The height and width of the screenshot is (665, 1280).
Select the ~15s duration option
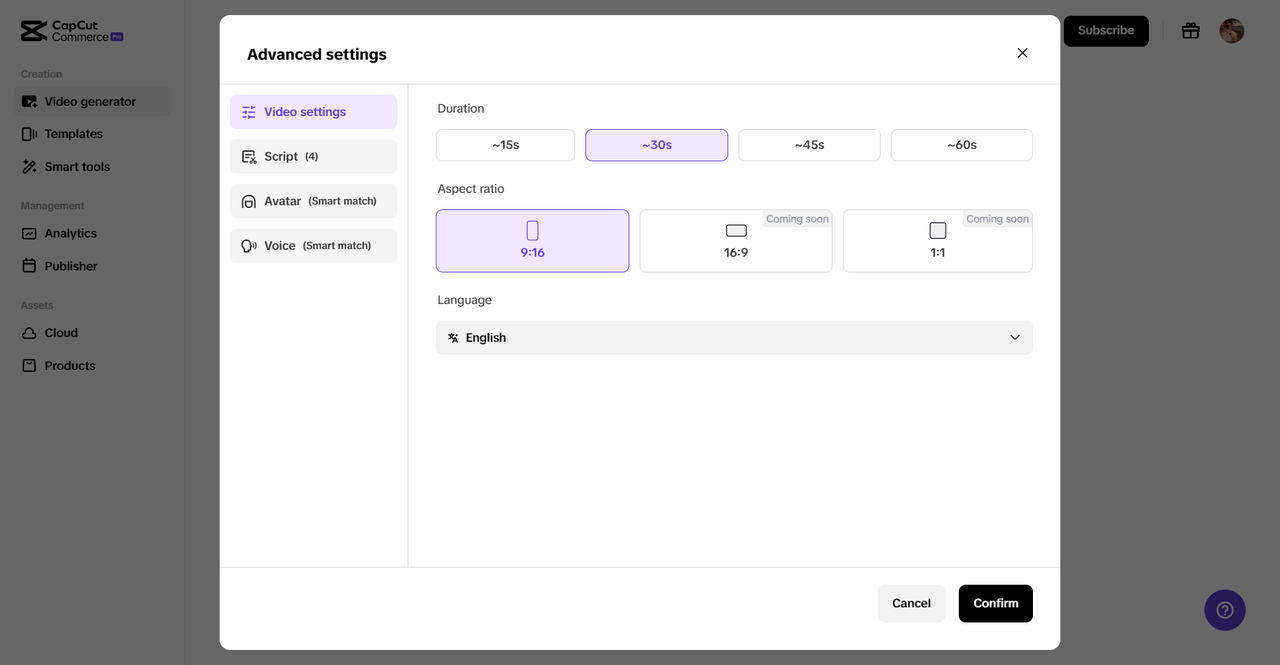(x=505, y=145)
